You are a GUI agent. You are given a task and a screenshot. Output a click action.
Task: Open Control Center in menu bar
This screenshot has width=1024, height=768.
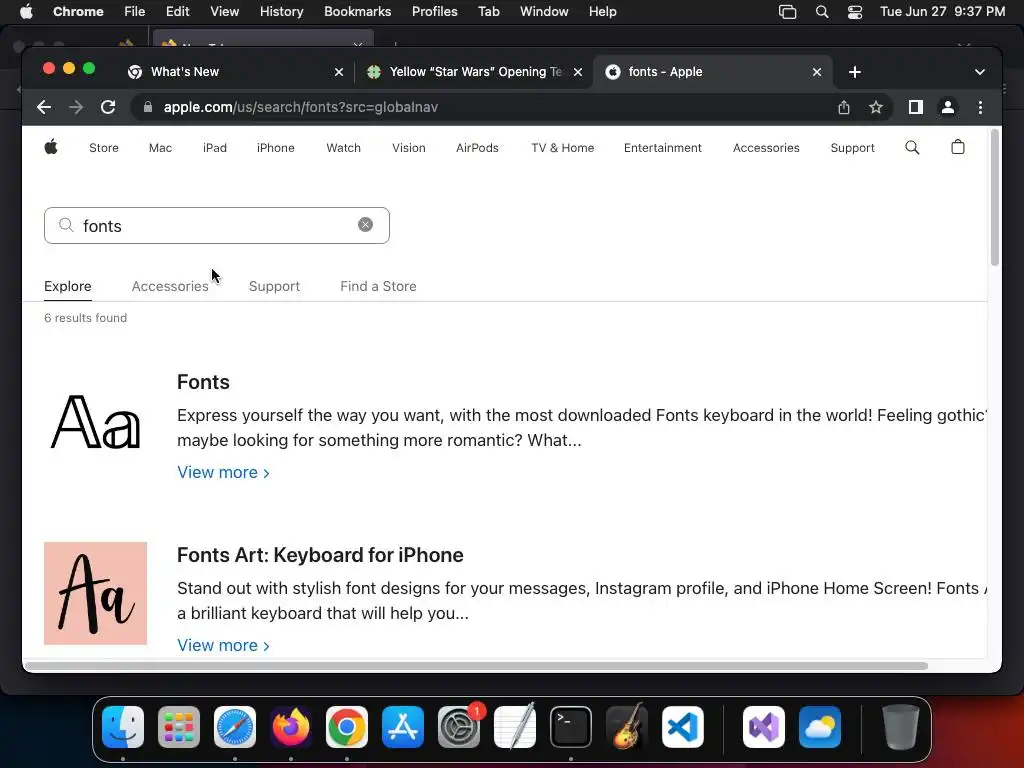[x=854, y=12]
